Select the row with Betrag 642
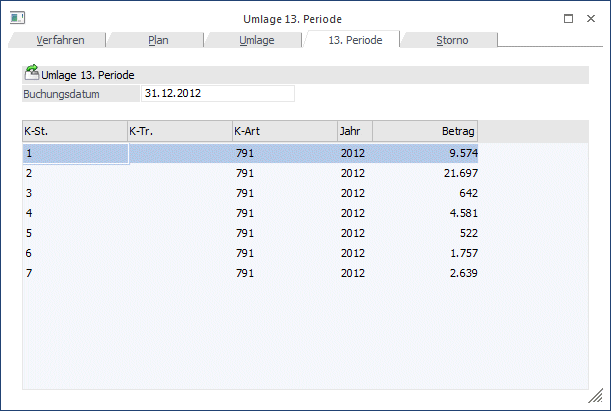 click(x=250, y=193)
